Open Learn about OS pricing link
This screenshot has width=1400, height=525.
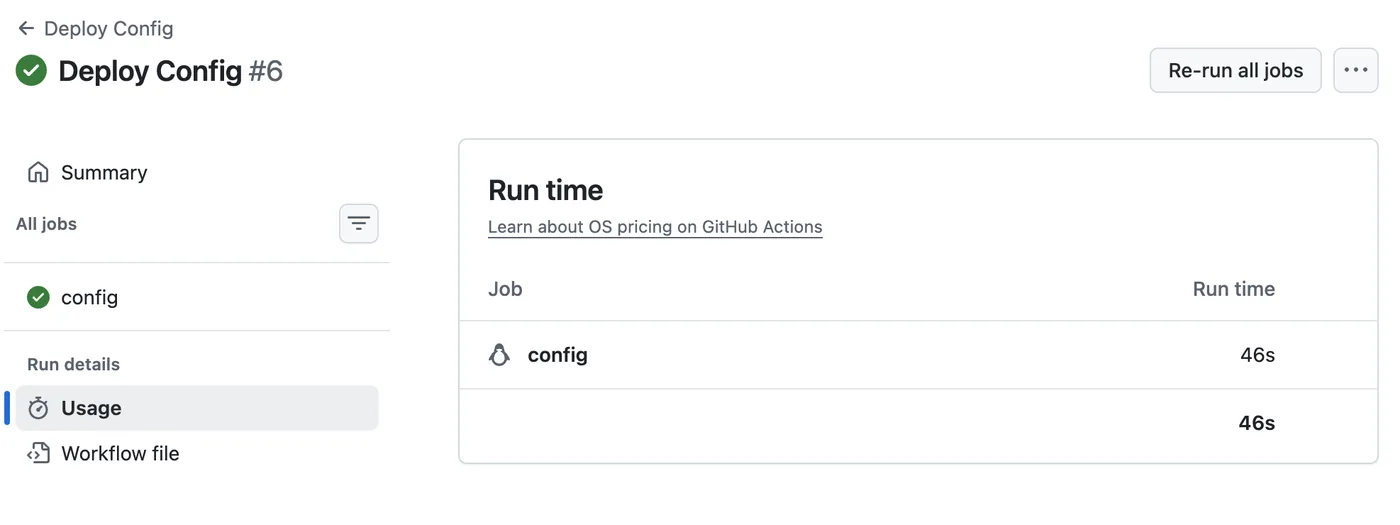tap(655, 227)
